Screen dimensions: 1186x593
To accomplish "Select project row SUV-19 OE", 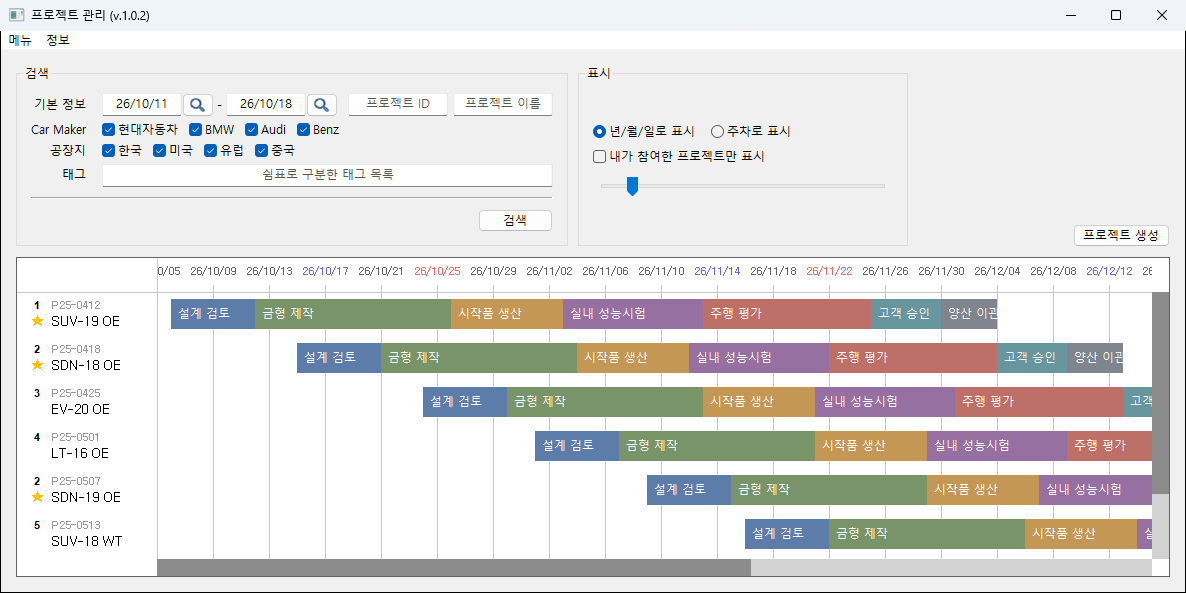I will (87, 314).
